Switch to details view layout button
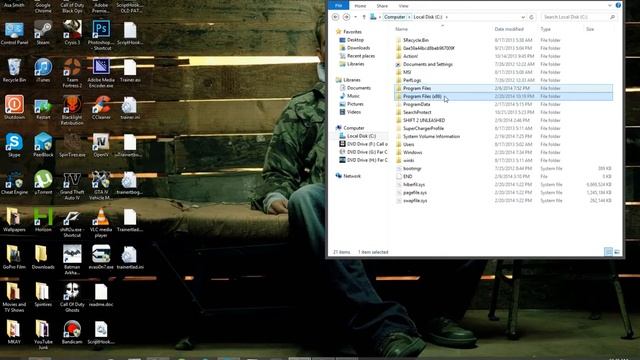This screenshot has width=640, height=360. [x=608, y=252]
